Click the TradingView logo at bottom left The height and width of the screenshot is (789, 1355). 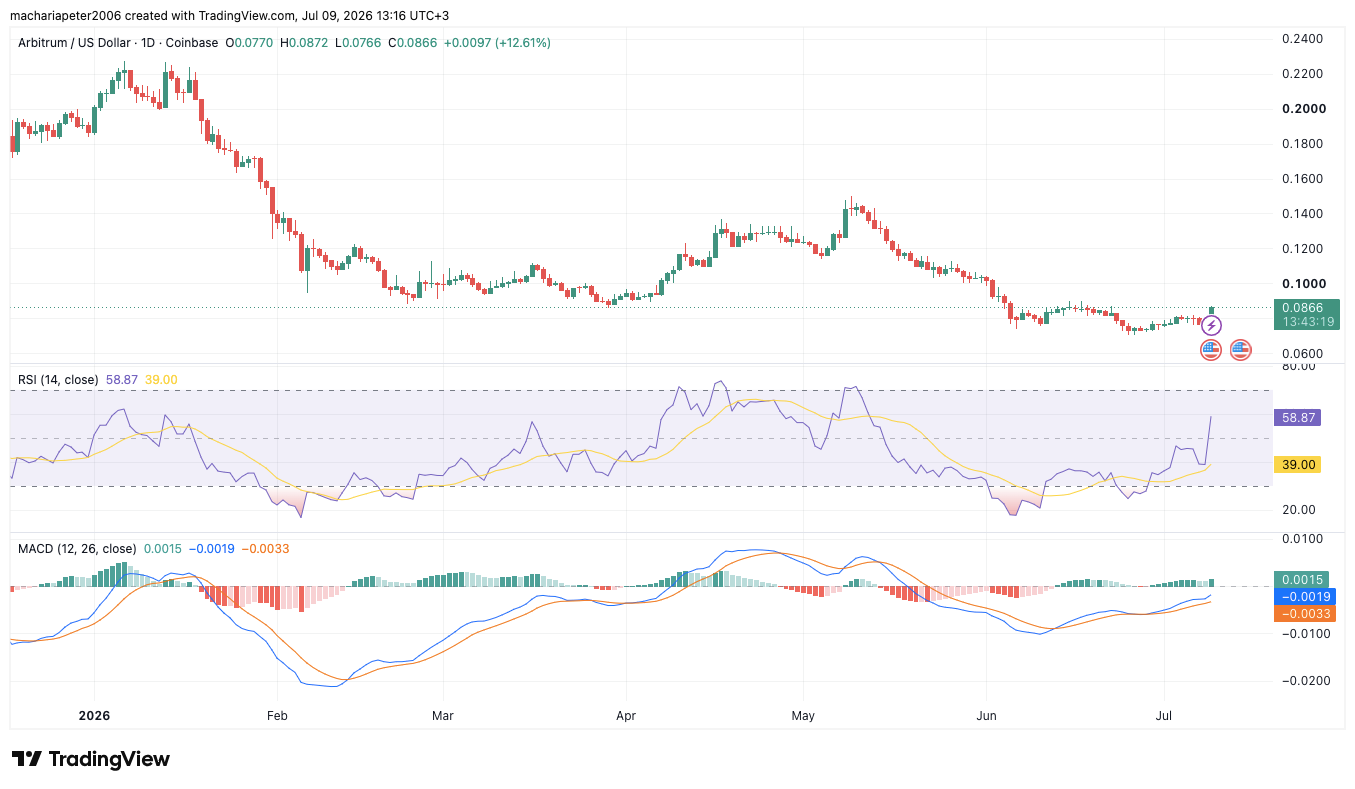[91, 759]
